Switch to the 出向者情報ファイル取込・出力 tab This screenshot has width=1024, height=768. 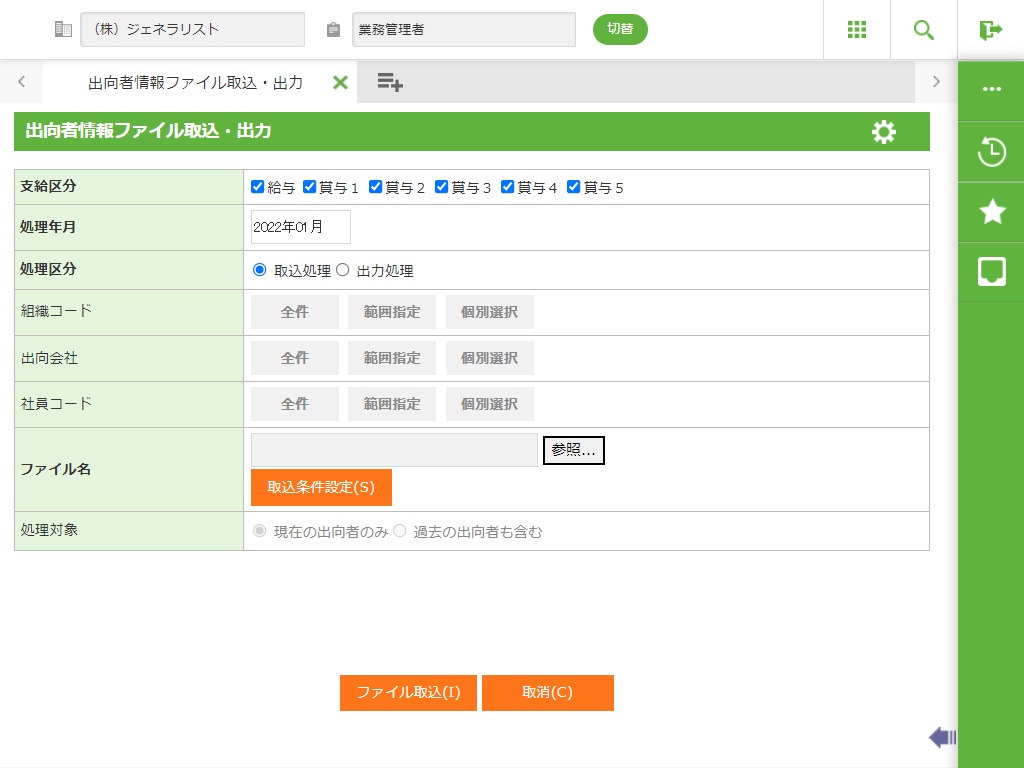click(195, 83)
